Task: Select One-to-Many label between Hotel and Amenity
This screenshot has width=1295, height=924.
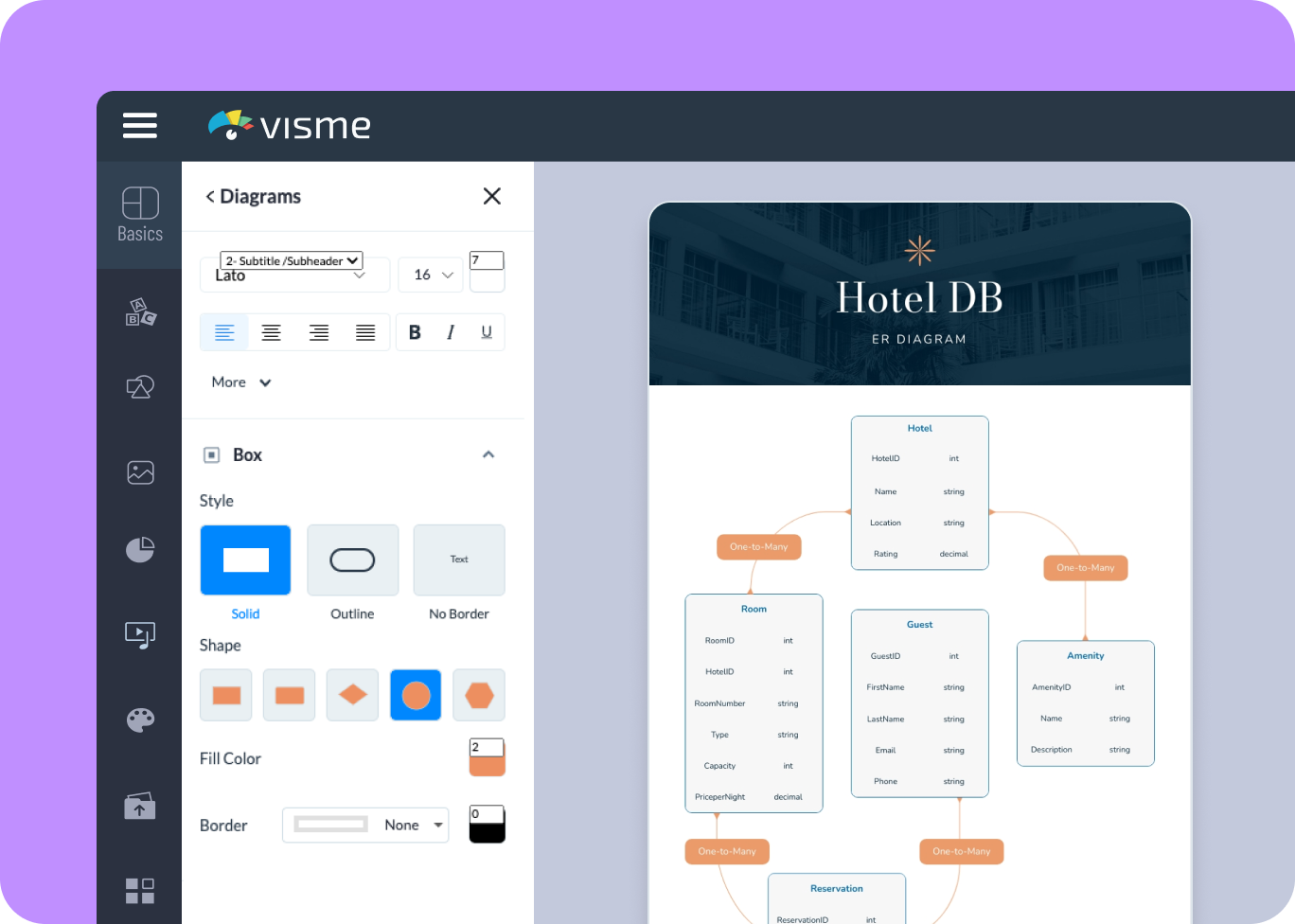Action: [x=1086, y=568]
